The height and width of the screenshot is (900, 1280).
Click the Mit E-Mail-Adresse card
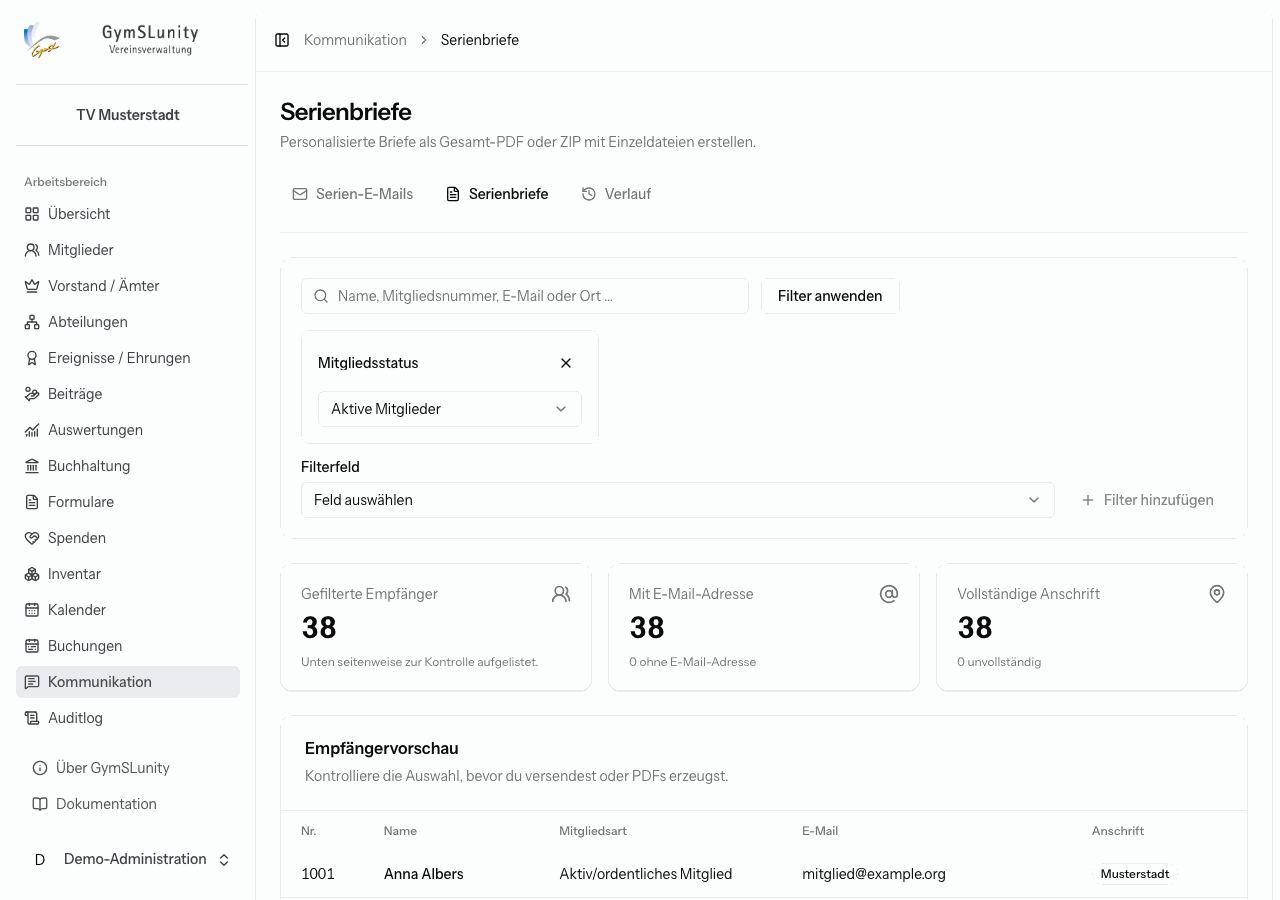click(764, 627)
